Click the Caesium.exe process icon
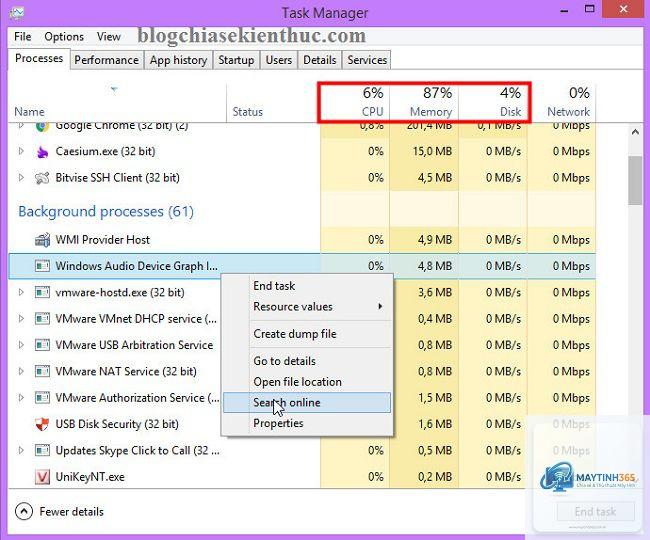The image size is (650, 540). click(x=42, y=152)
